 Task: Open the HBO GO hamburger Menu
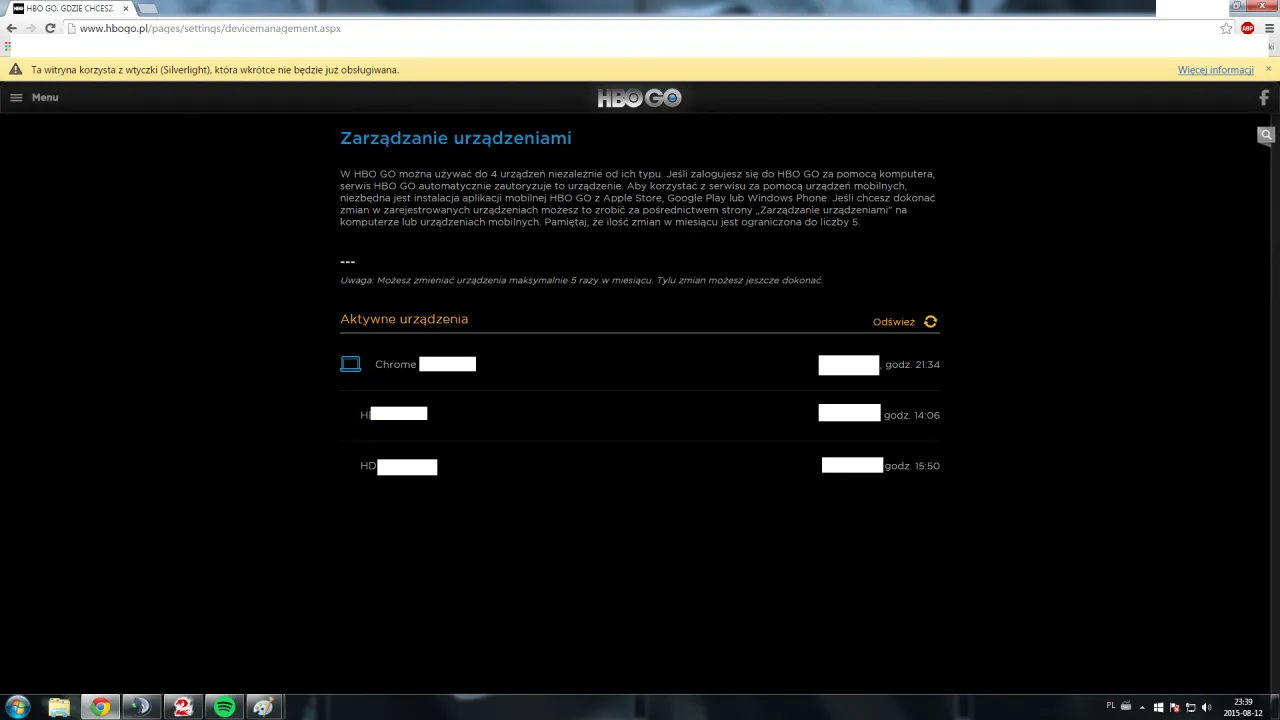point(34,97)
